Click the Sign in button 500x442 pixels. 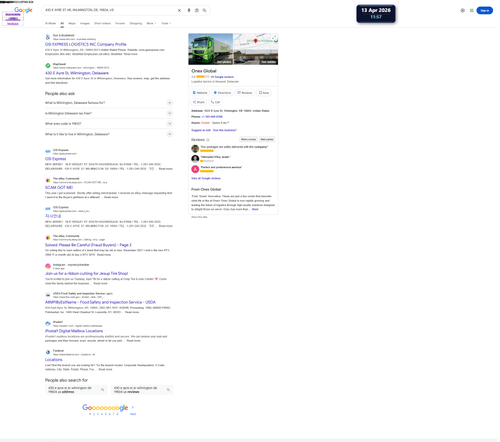(485, 10)
